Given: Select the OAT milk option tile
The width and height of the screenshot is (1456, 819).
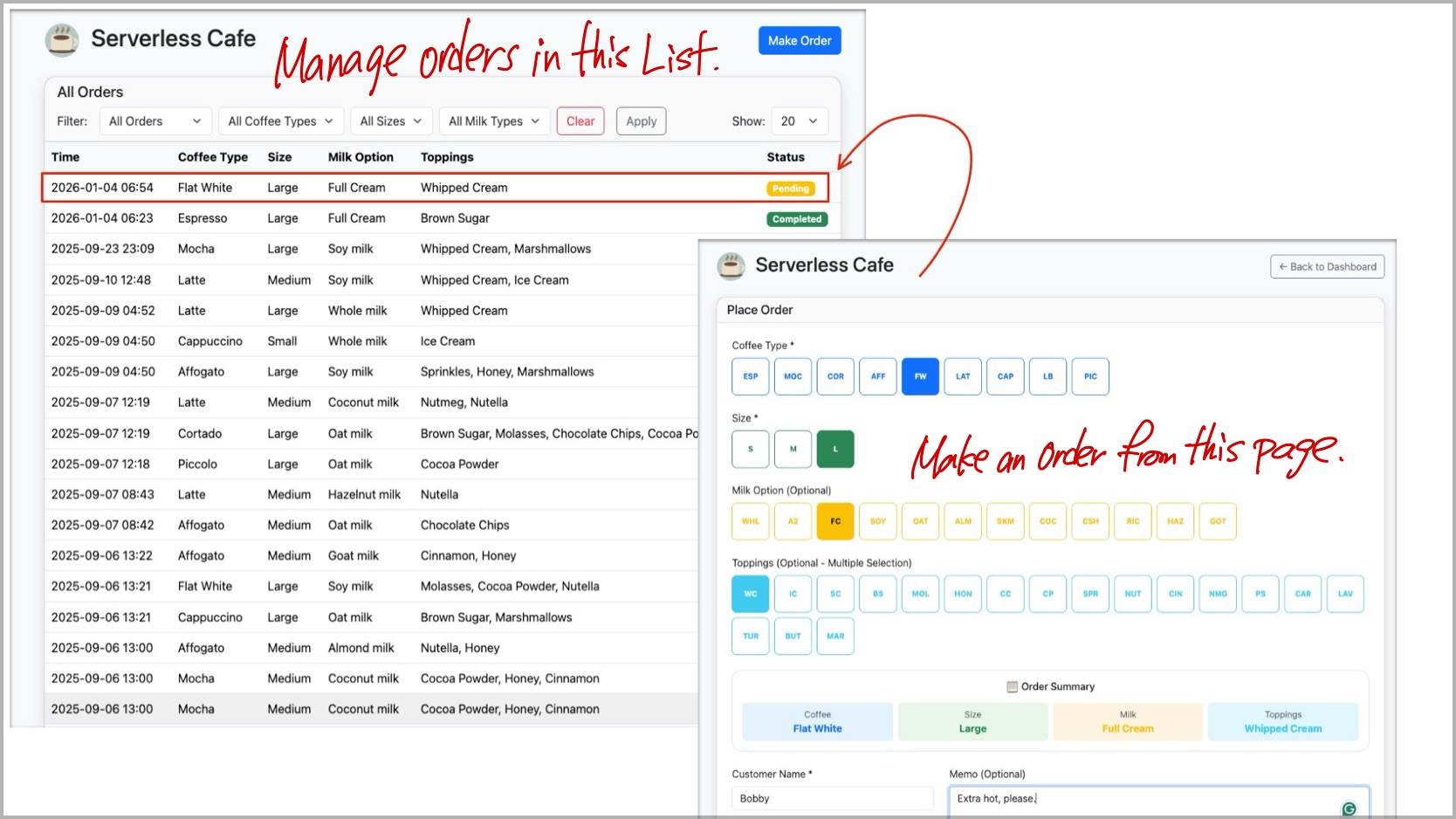Looking at the screenshot, I should coord(920,521).
